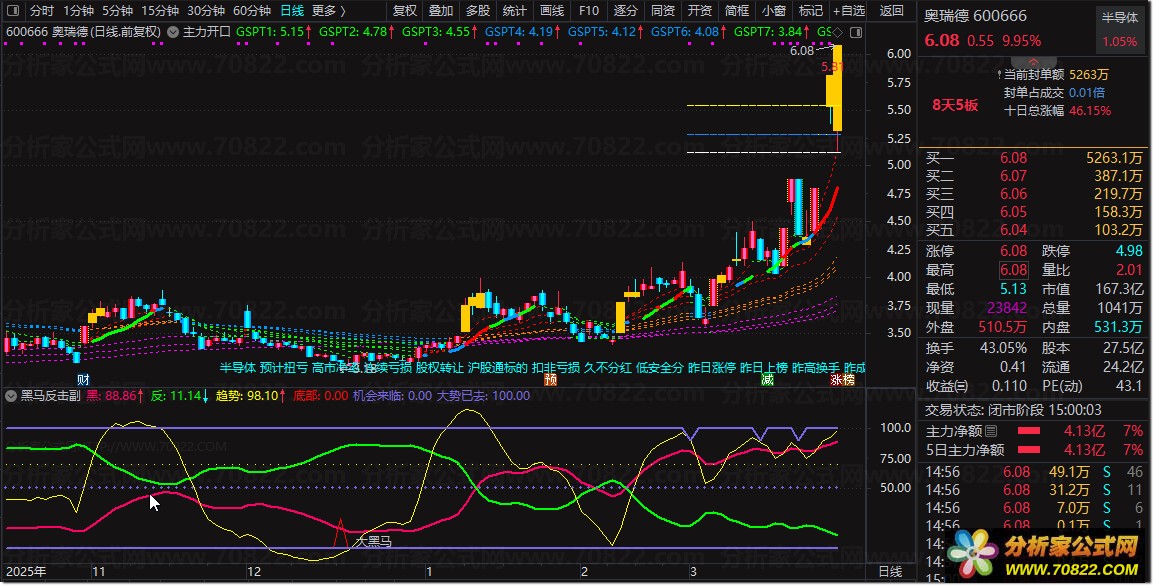The width and height of the screenshot is (1155, 586).
Task: Click the 买一 price 6.08
Action: [x=1014, y=158]
